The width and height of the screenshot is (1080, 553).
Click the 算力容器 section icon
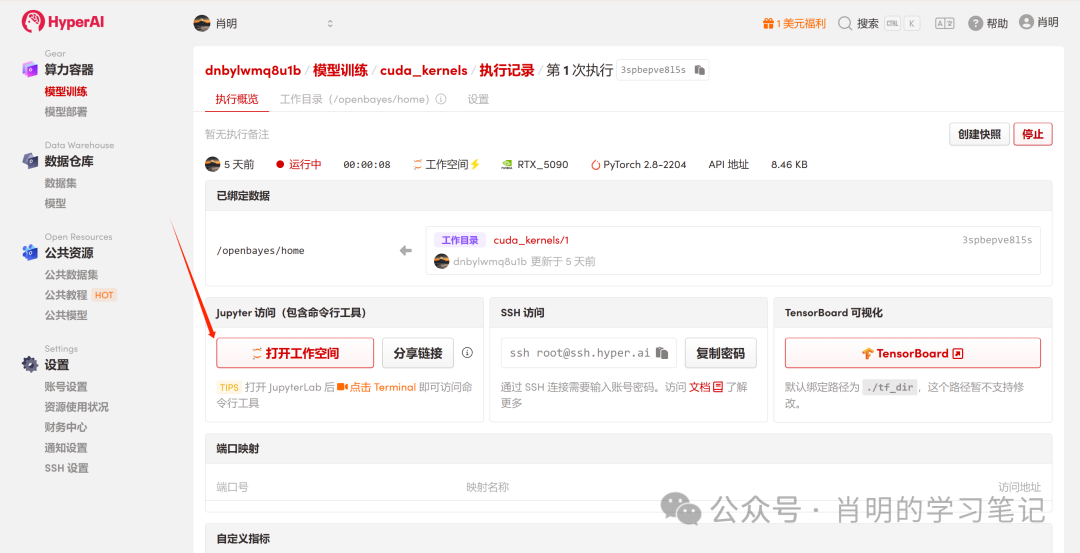(x=30, y=69)
